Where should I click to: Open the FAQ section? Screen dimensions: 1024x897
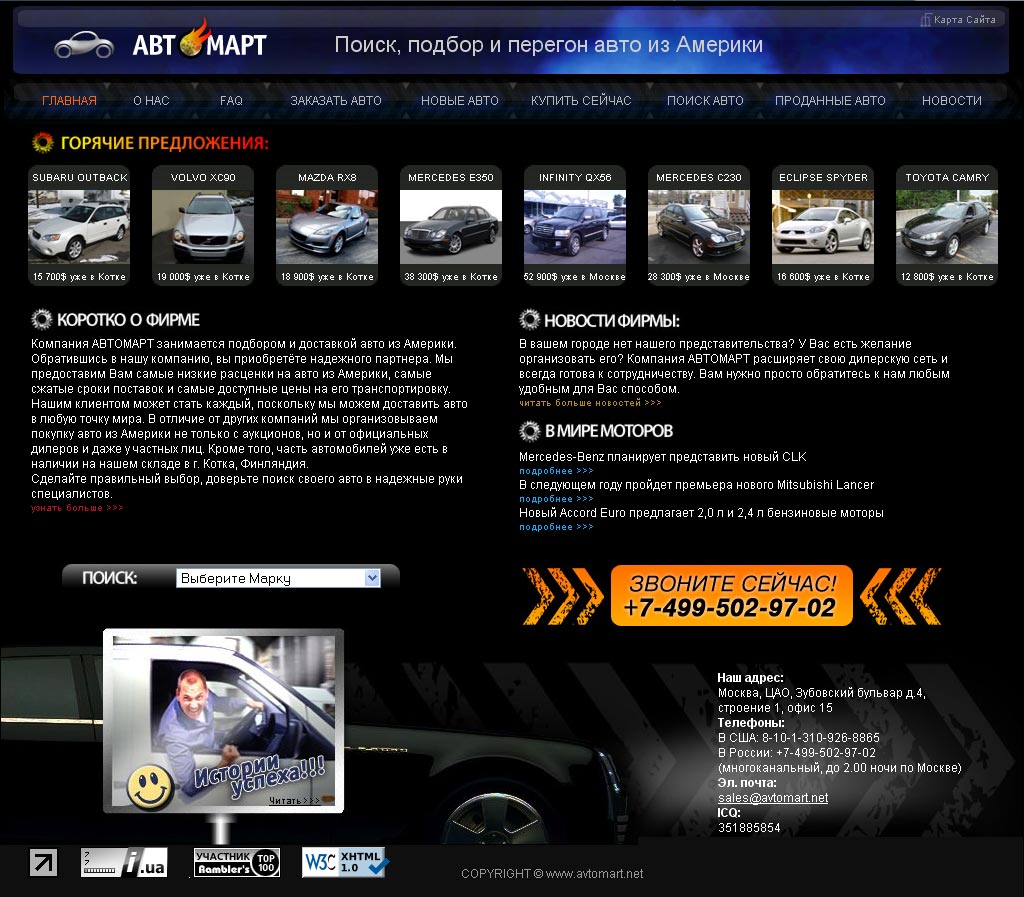pos(231,100)
